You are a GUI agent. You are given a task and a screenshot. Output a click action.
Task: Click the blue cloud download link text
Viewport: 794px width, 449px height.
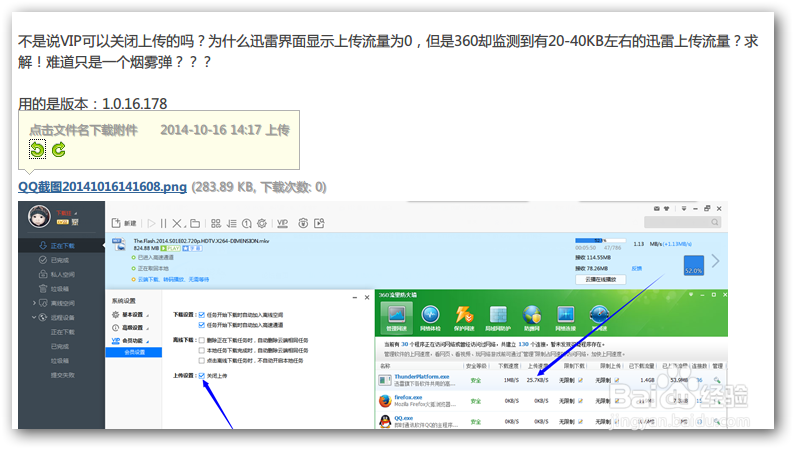pos(173,279)
